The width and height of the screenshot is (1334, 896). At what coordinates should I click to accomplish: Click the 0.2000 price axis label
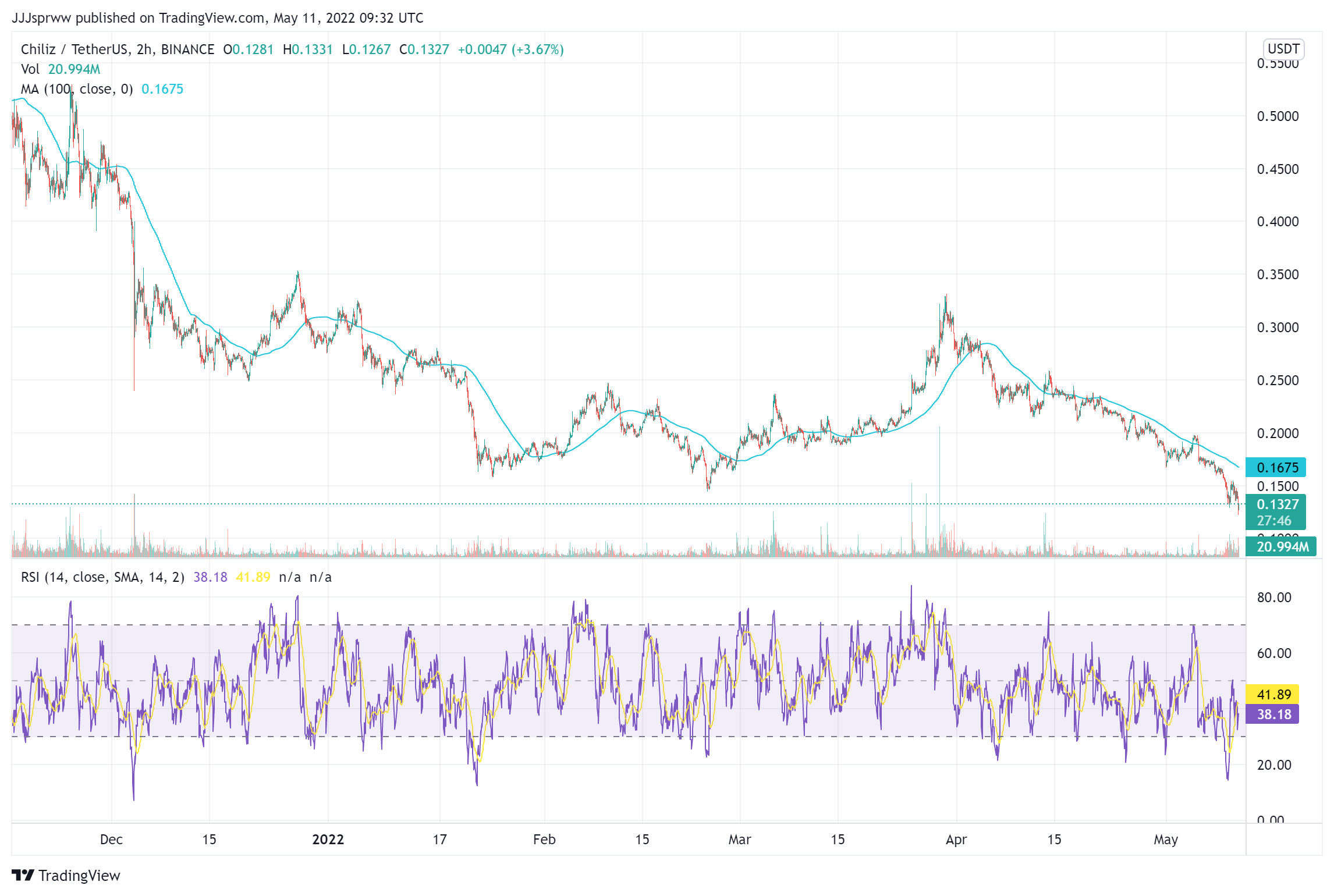(x=1278, y=433)
